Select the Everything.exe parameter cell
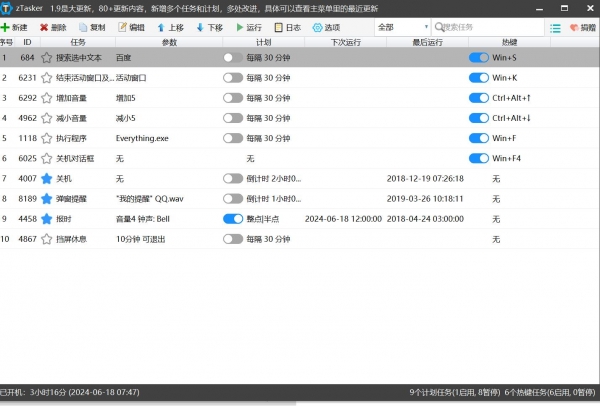The image size is (600, 406). coord(142,138)
